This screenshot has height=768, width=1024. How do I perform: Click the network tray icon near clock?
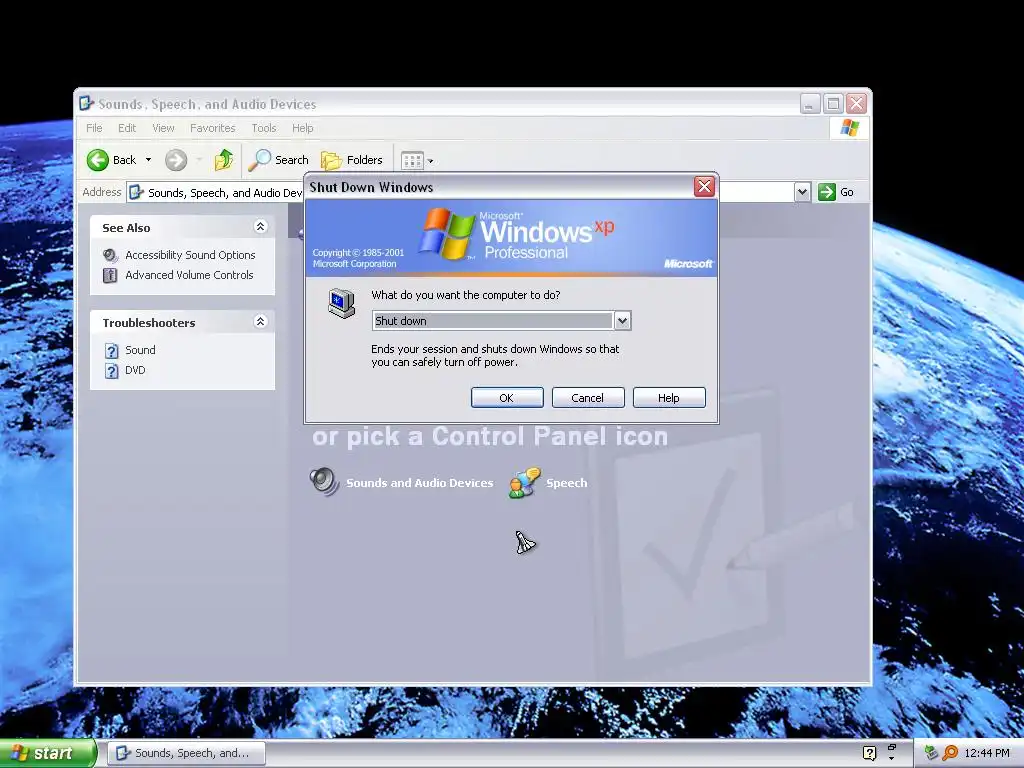coord(931,753)
